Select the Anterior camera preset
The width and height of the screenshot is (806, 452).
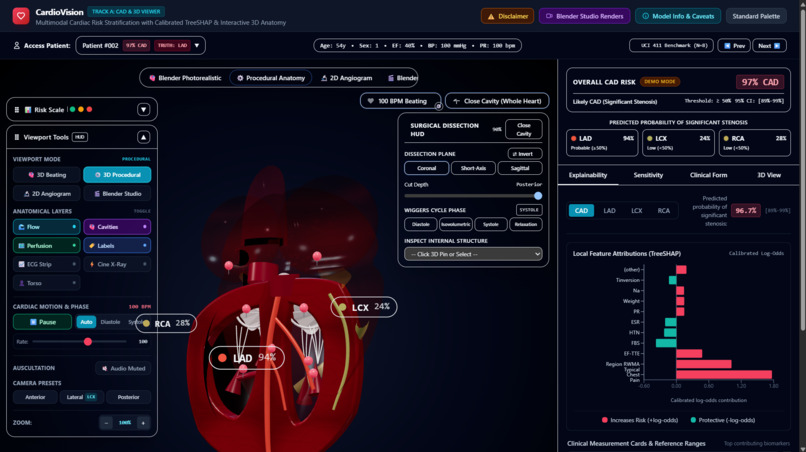click(35, 397)
